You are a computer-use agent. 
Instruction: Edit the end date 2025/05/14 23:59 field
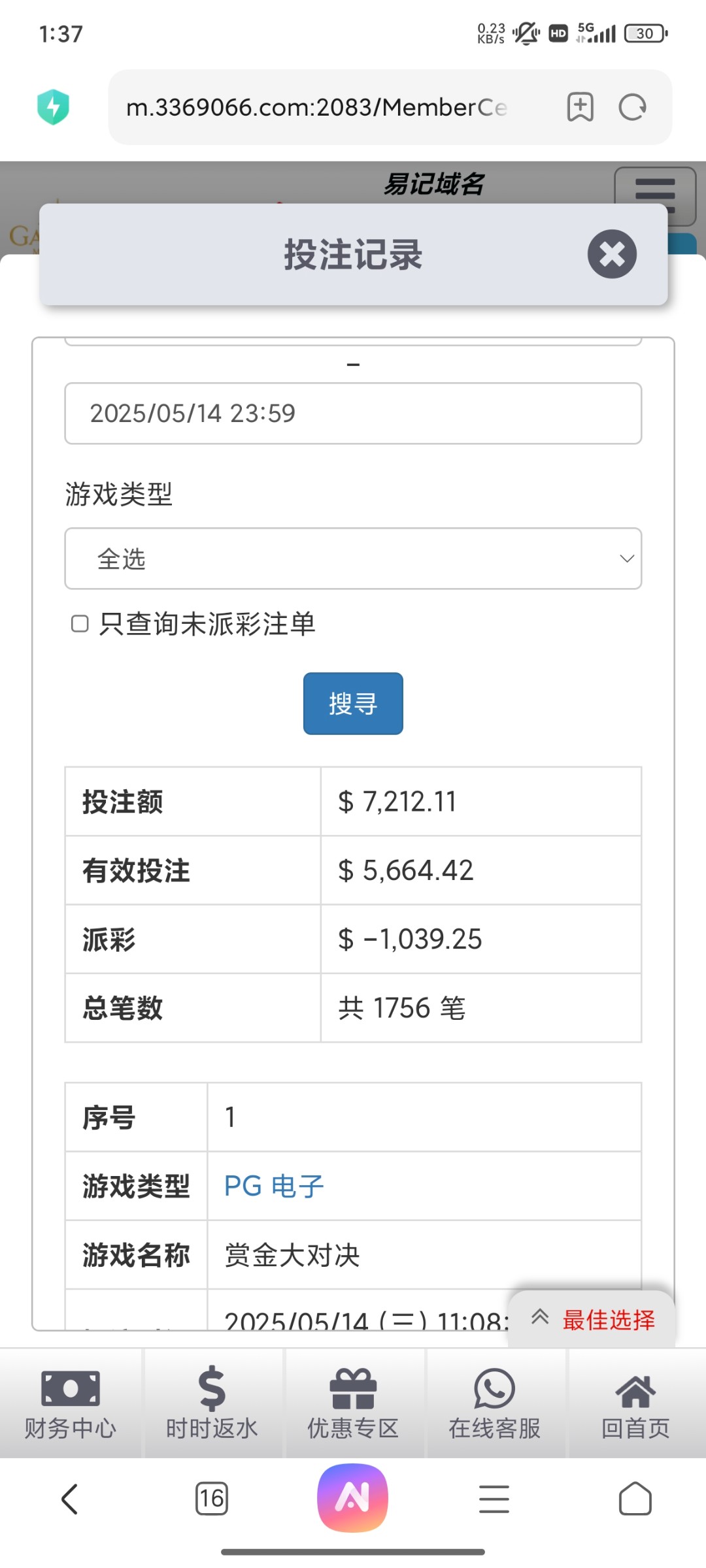[x=353, y=414]
